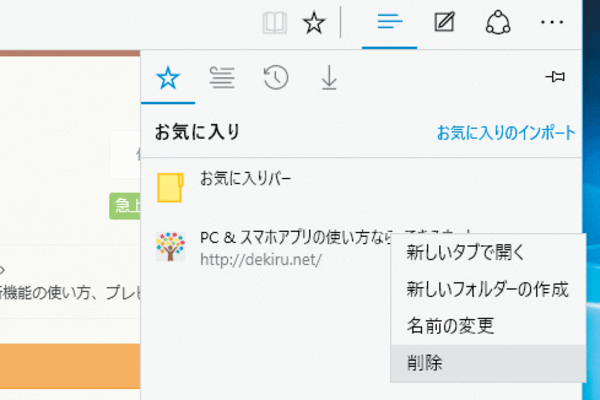
Task: Open the dekiru.net favorite entry
Action: click(268, 249)
